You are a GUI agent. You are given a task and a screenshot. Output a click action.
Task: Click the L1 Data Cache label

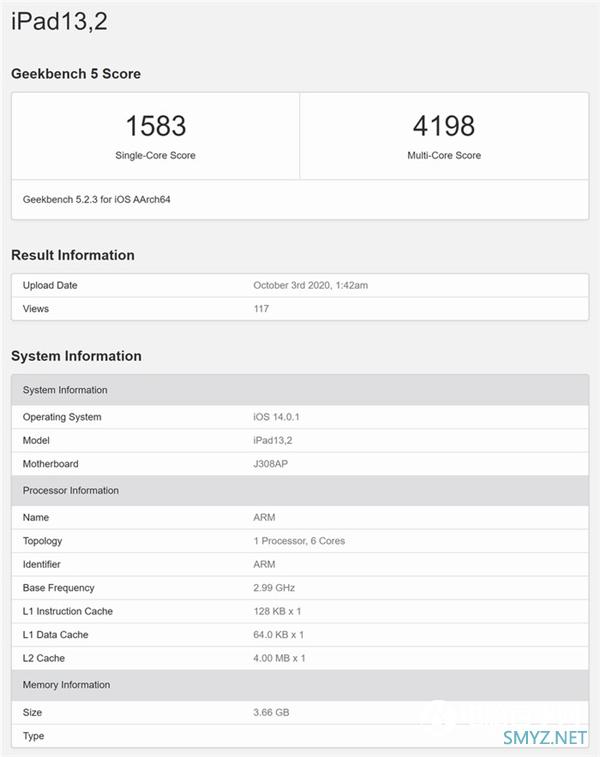pos(56,635)
